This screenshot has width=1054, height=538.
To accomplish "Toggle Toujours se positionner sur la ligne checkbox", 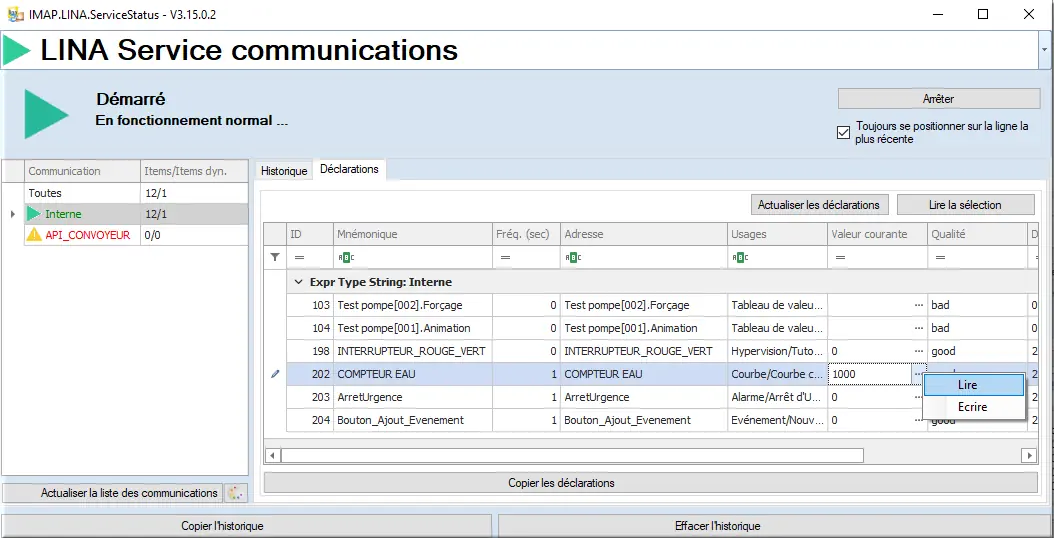I will [843, 132].
